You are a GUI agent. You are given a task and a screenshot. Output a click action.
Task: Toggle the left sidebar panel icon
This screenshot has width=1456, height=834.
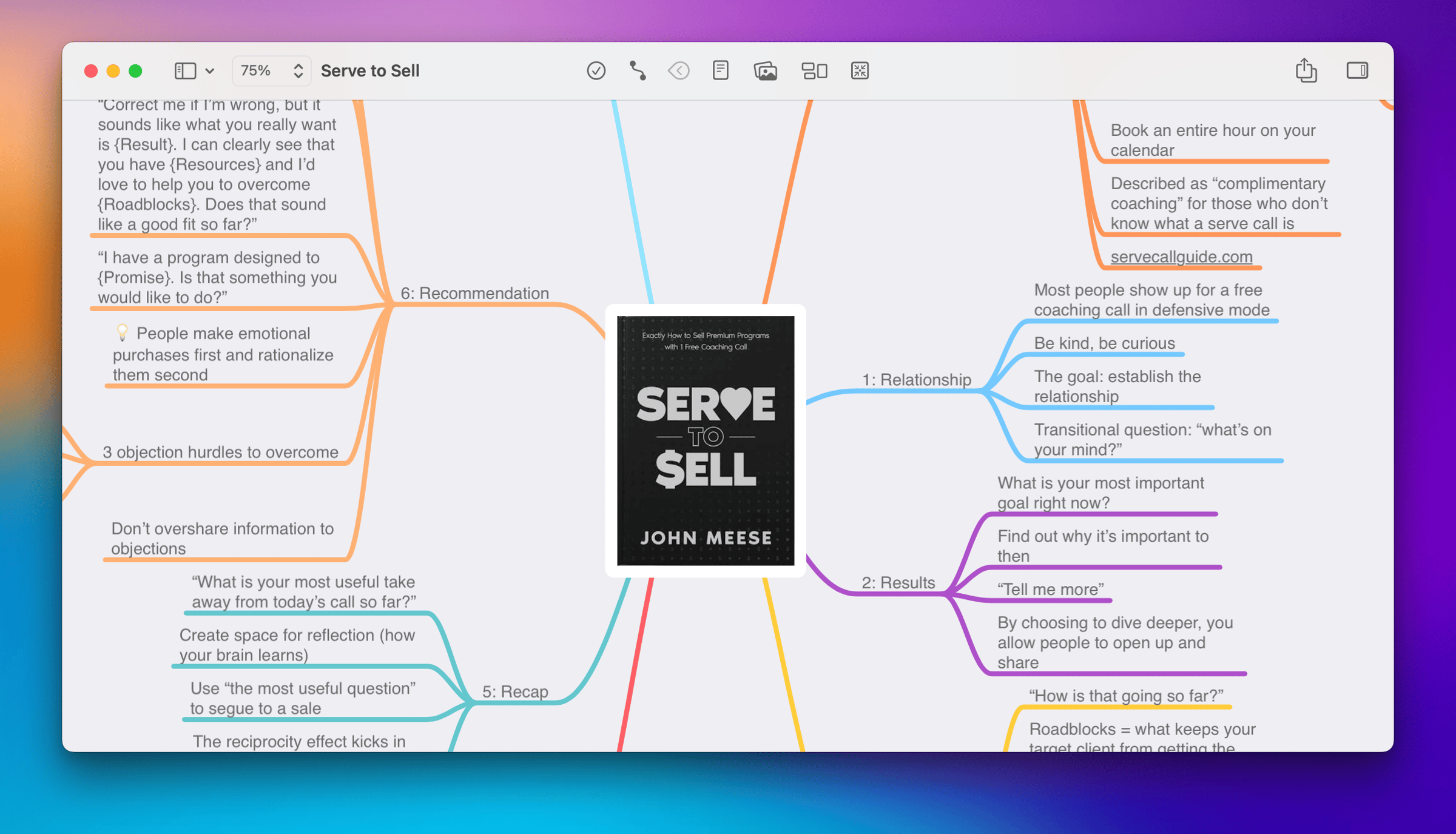[x=185, y=71]
